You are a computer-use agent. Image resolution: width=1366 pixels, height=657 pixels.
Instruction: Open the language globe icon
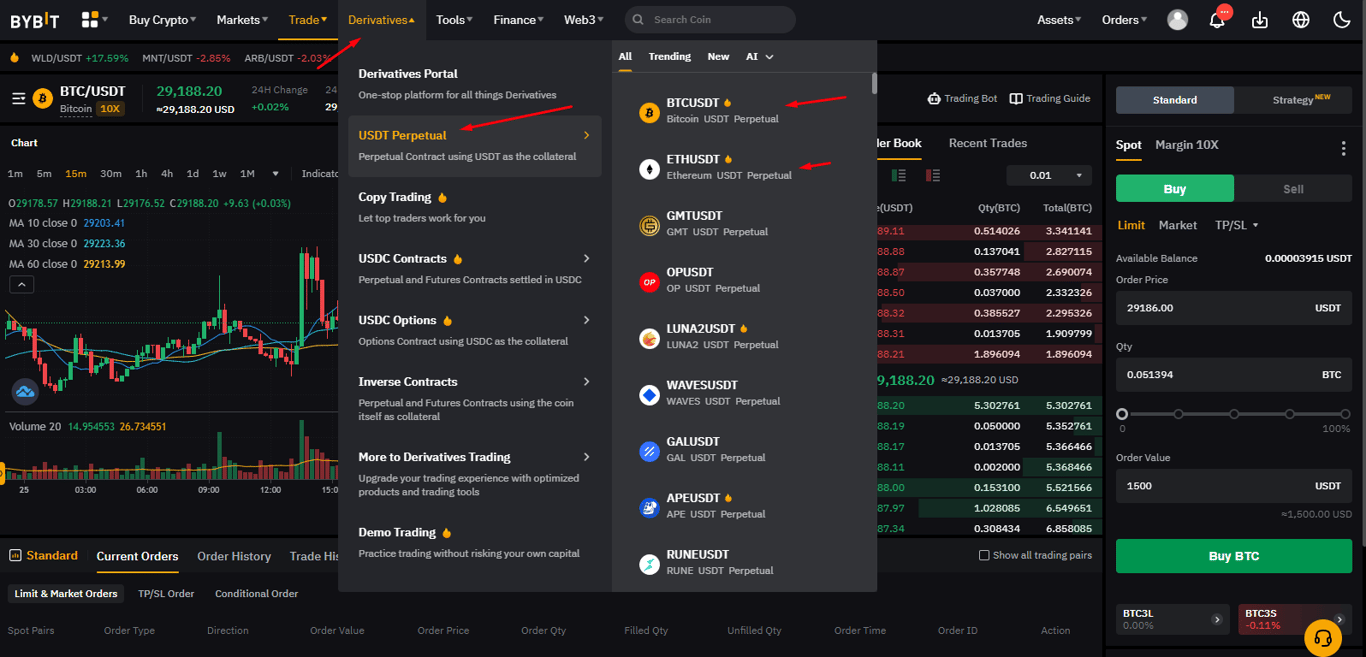[1298, 19]
